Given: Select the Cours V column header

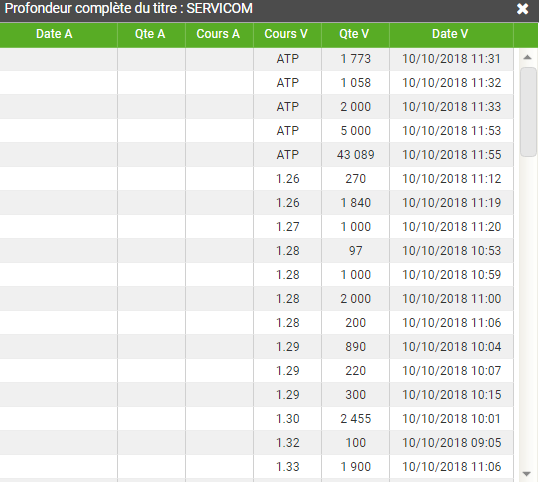Looking at the screenshot, I should 287,34.
